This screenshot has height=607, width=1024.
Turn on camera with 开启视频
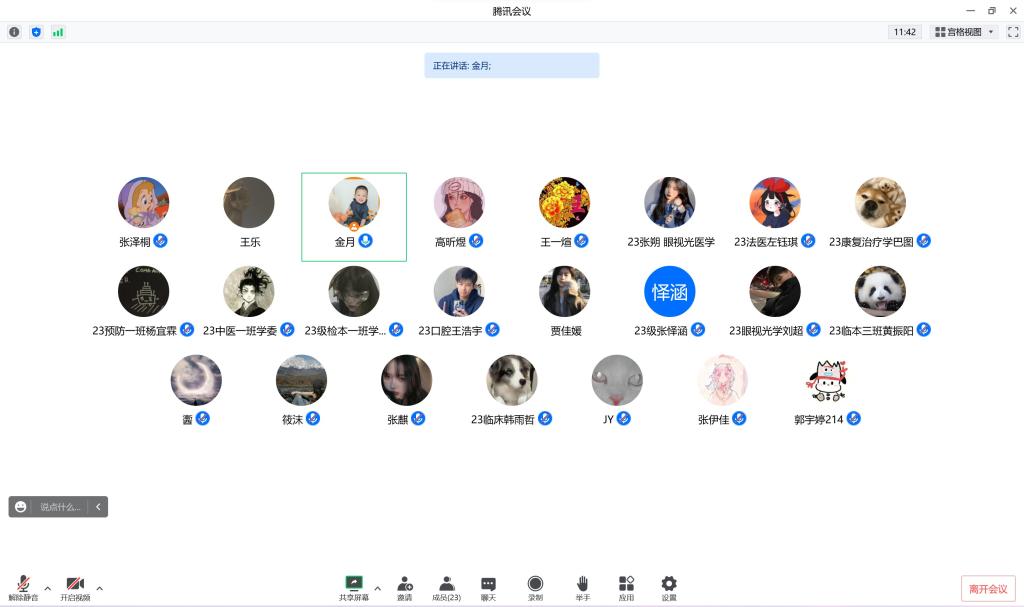click(75, 588)
